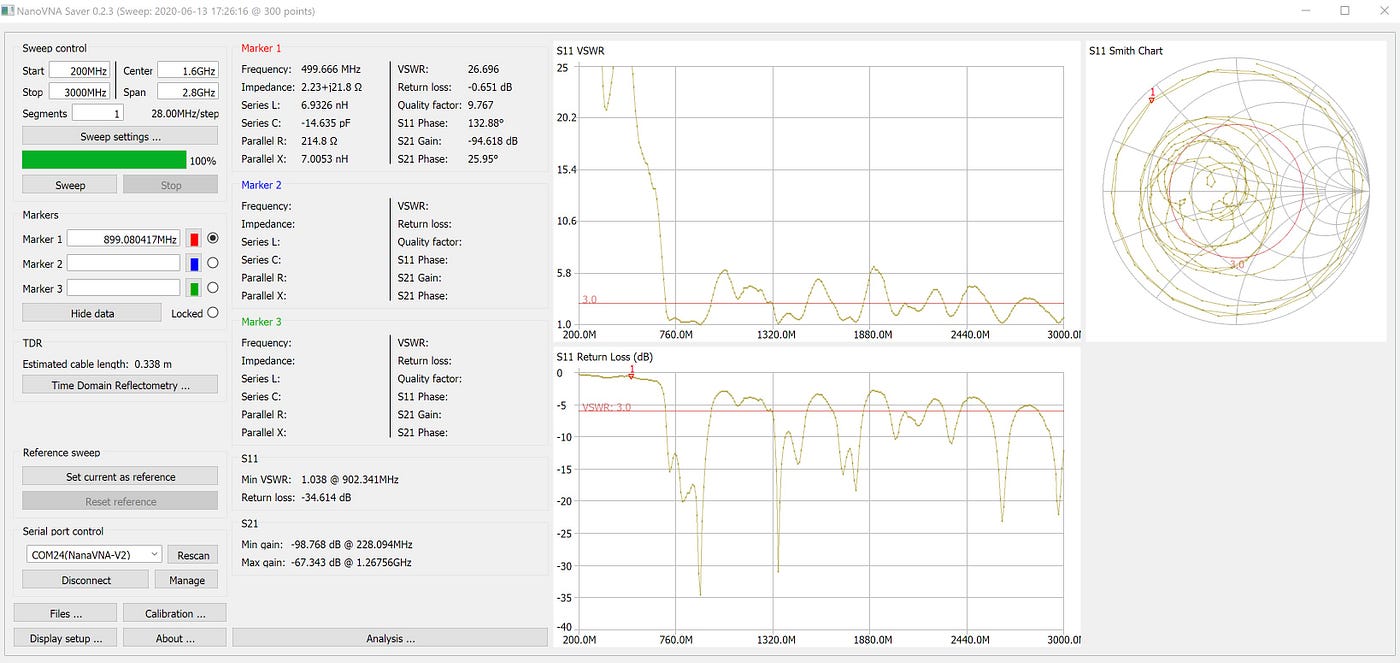
Task: Click the S21 Gain value -94.618 dB
Action: (x=492, y=141)
